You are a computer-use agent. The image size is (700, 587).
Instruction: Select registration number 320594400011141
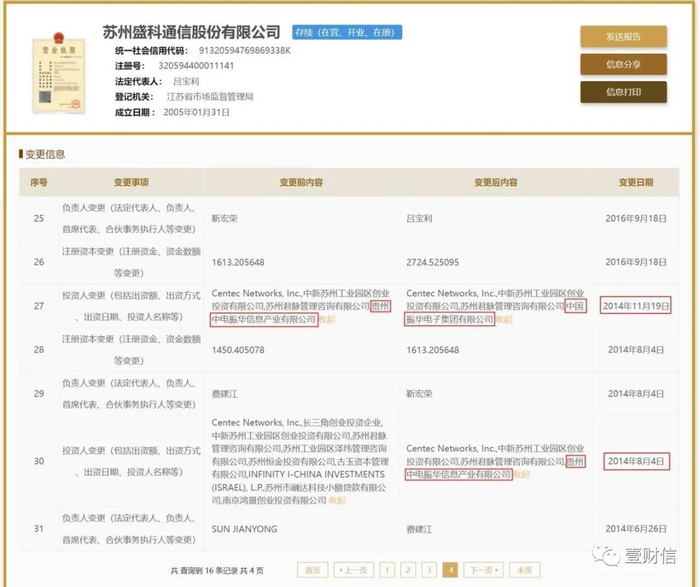coord(196,66)
